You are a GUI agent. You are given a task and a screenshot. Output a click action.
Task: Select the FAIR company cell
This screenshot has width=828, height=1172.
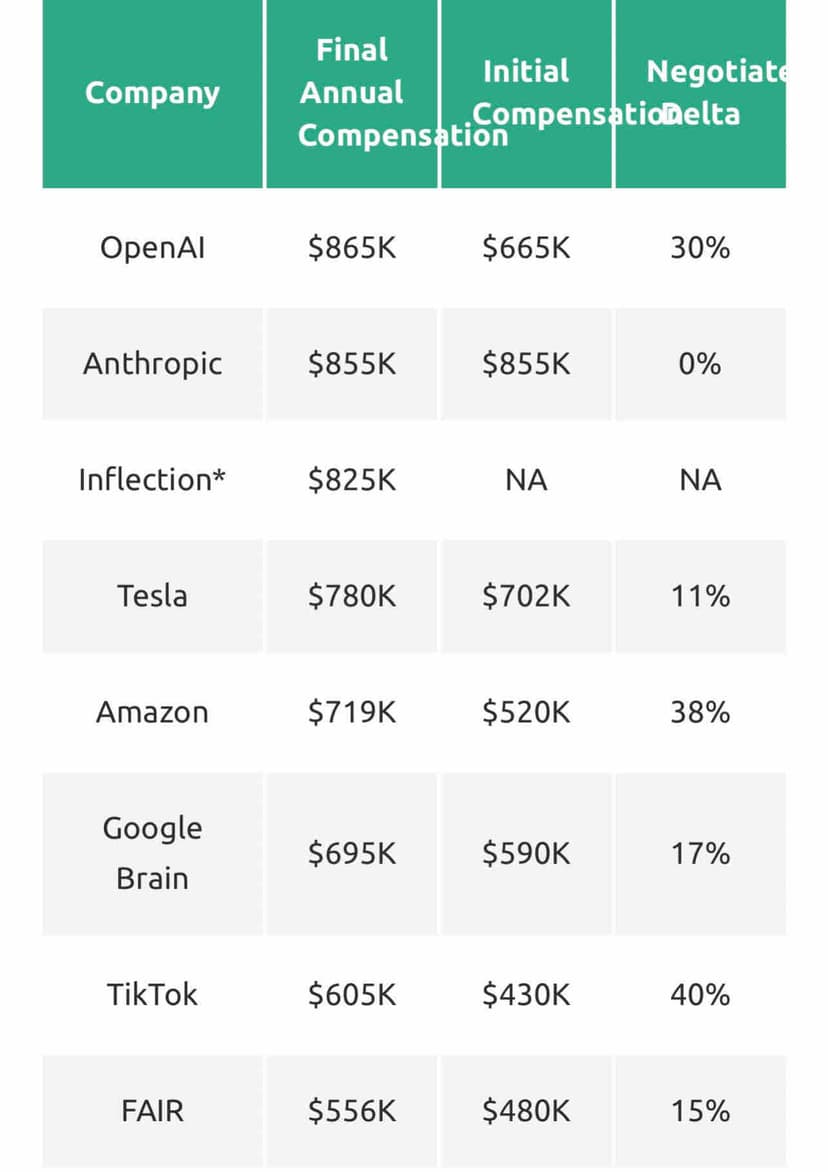tap(152, 1111)
